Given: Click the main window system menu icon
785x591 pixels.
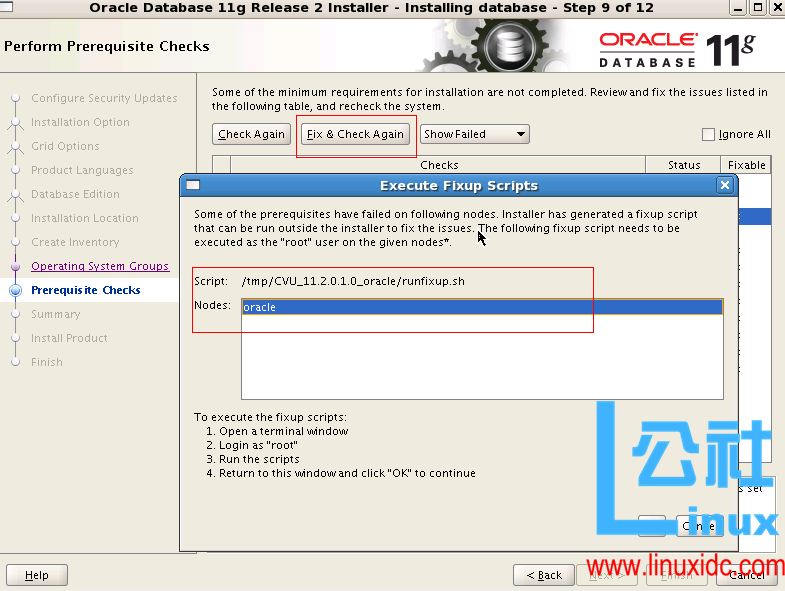Looking at the screenshot, I should point(6,7).
